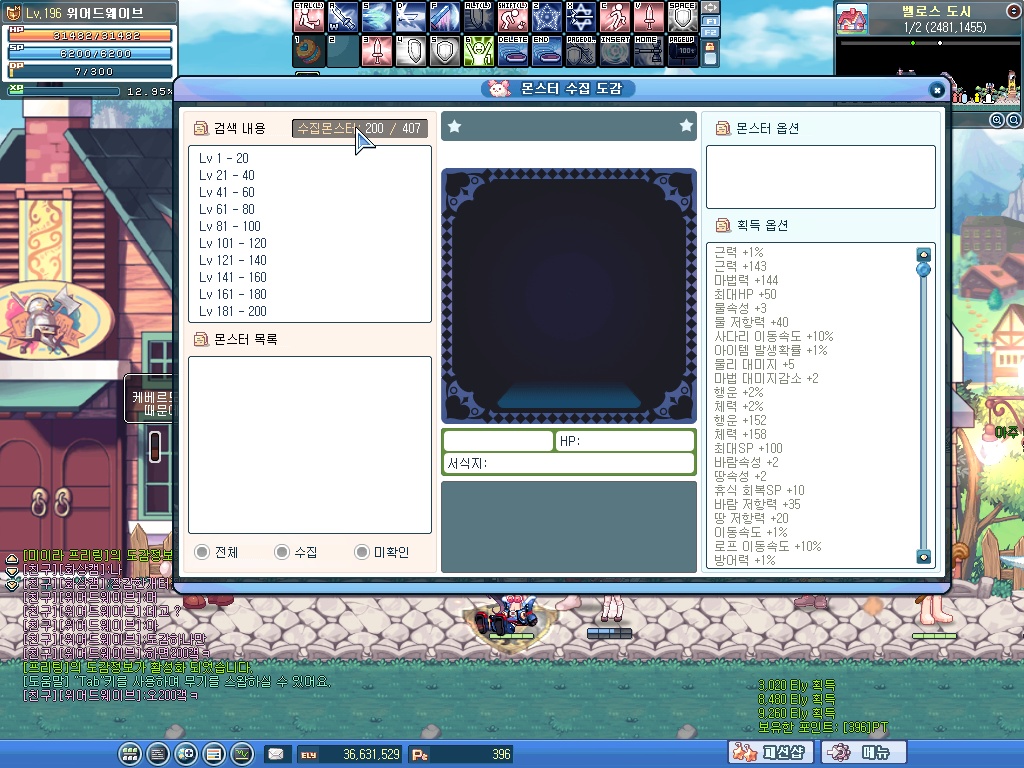This screenshot has width=1024, height=768.
Task: Click first round icon in bottom toolbar
Action: pos(129,753)
